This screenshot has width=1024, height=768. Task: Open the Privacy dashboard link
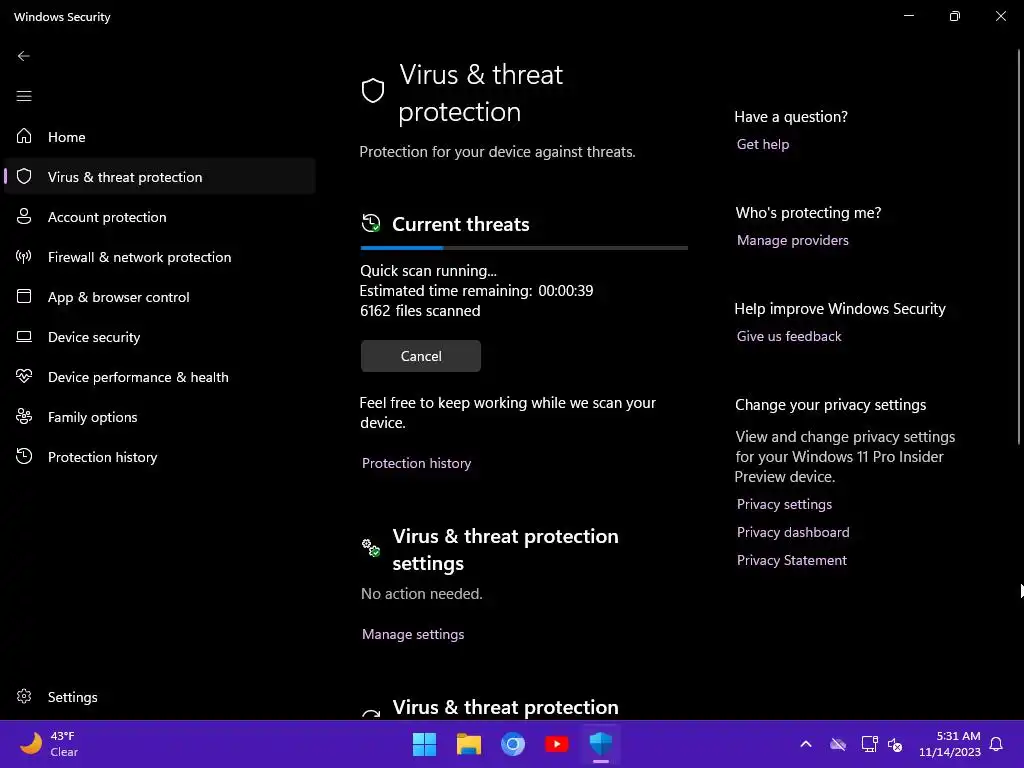[x=793, y=532]
